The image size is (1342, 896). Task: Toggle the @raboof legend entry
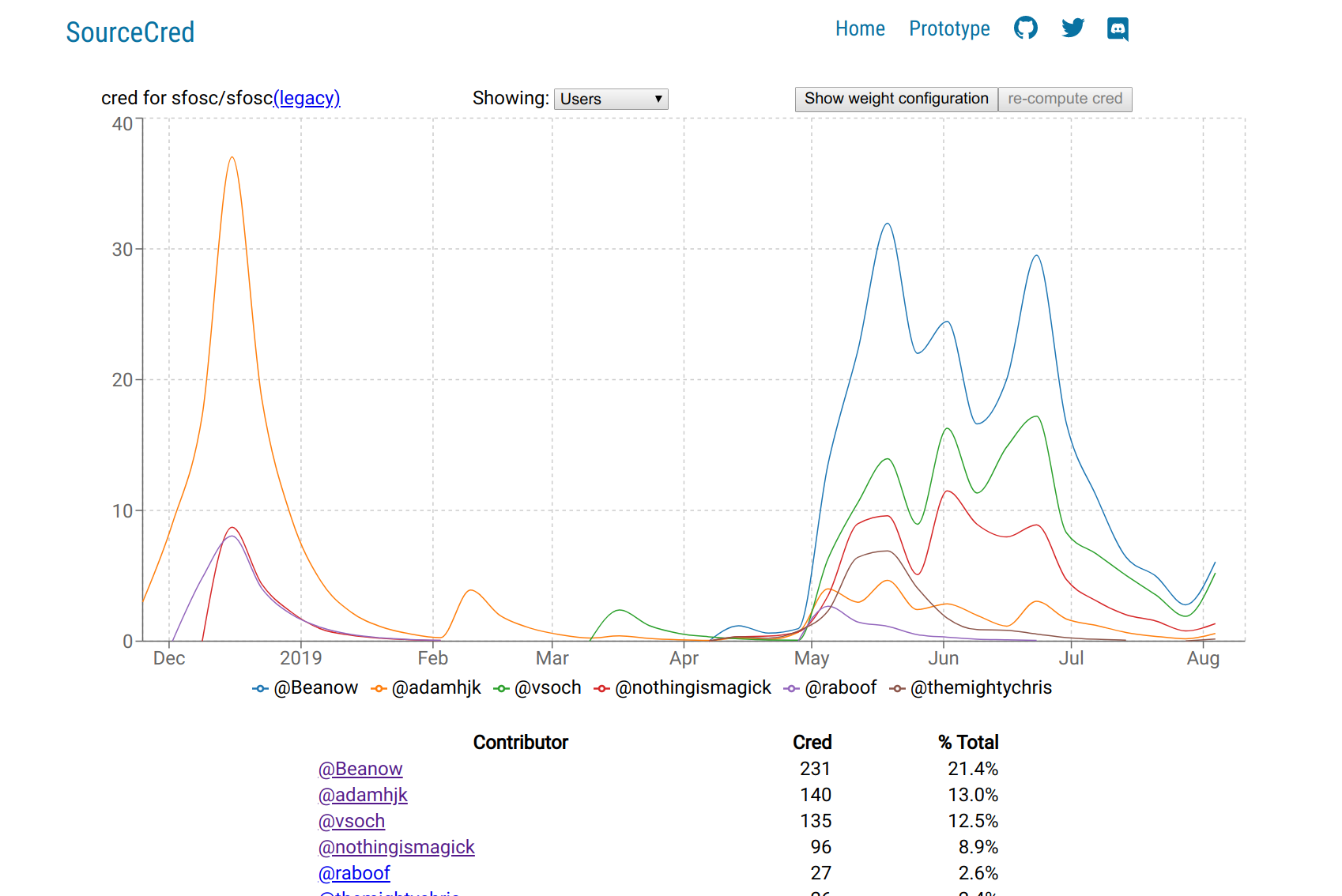pyautogui.click(x=830, y=688)
